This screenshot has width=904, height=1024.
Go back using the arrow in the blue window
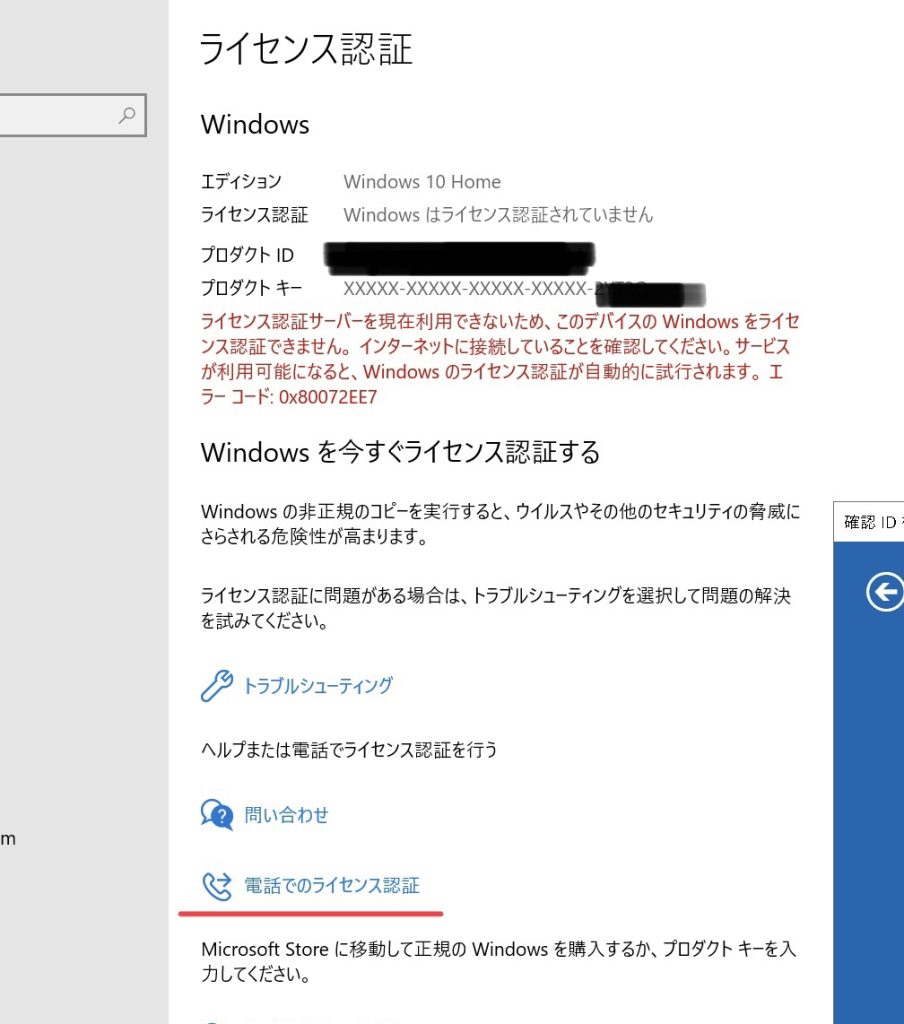click(885, 592)
